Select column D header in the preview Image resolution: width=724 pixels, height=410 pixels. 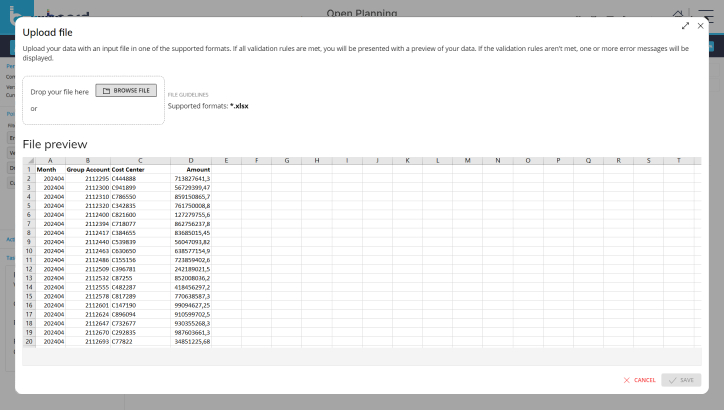tap(191, 160)
